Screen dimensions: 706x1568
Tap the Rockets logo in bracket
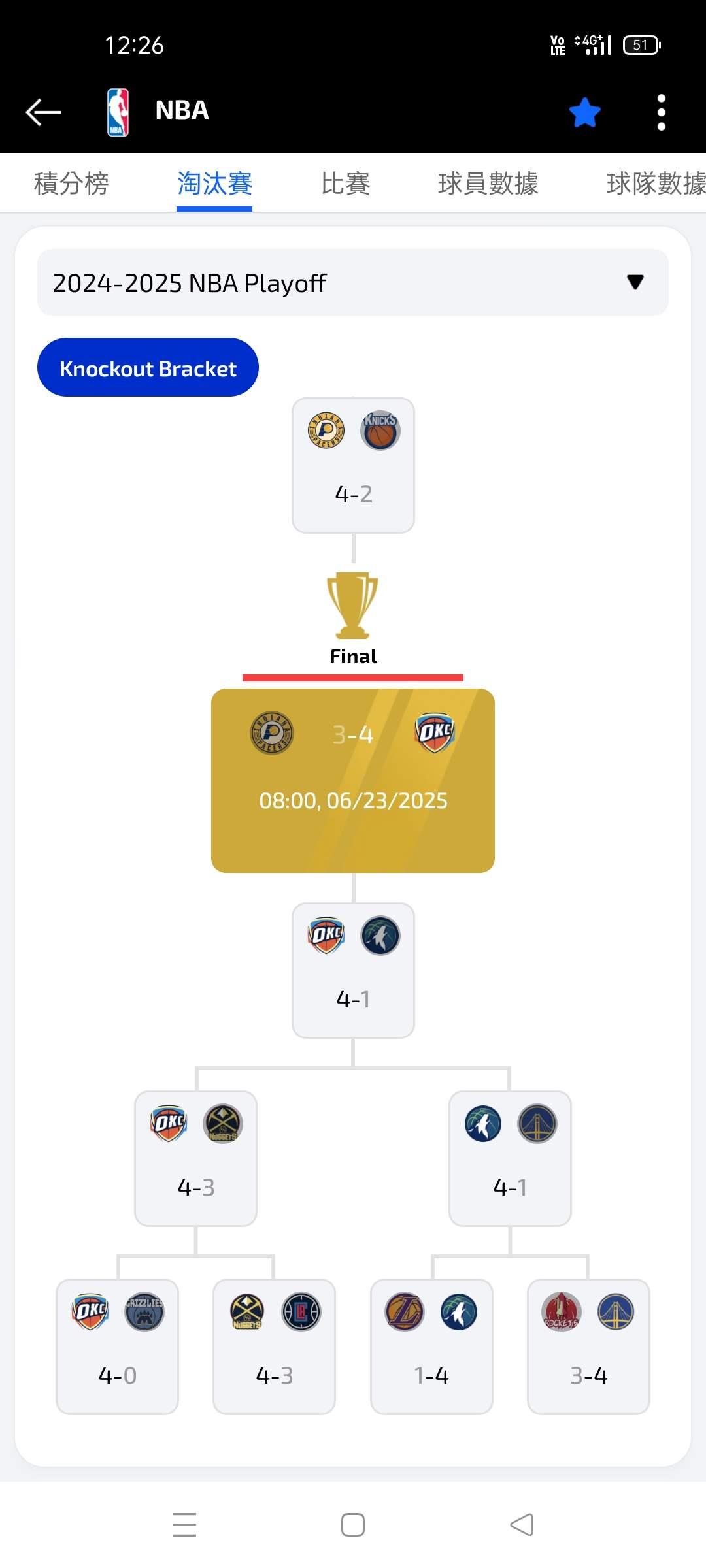coord(561,1312)
